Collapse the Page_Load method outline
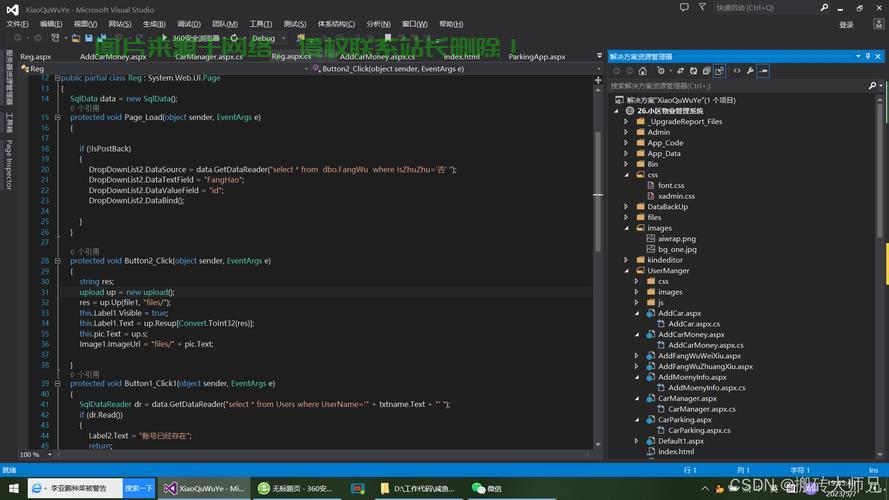Image resolution: width=889 pixels, height=500 pixels. (57, 117)
